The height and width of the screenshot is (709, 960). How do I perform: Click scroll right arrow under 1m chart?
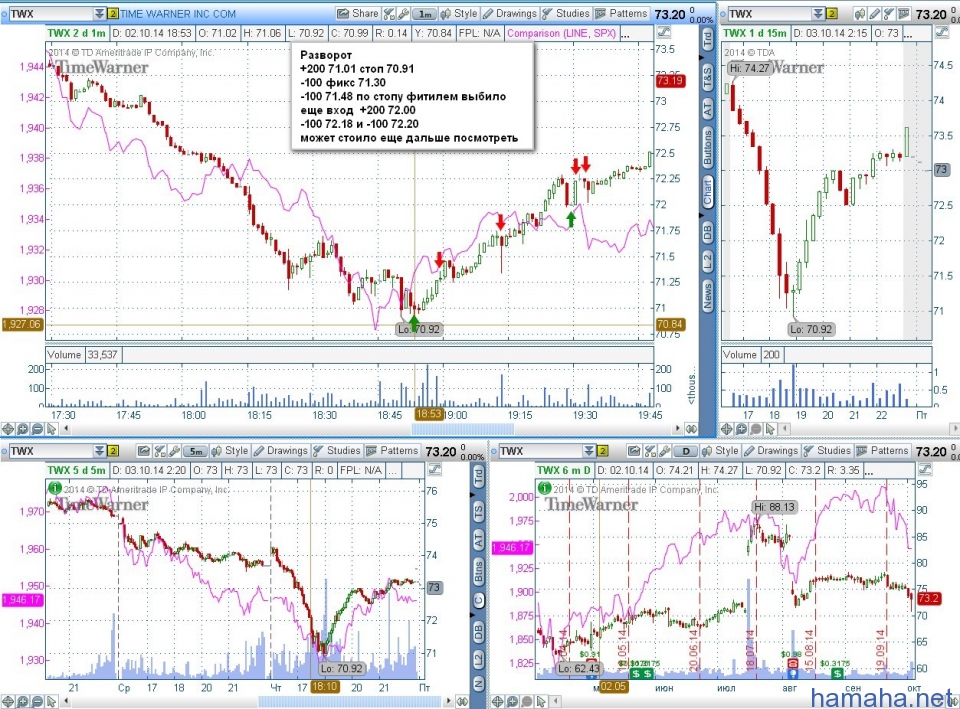pyautogui.click(x=677, y=429)
